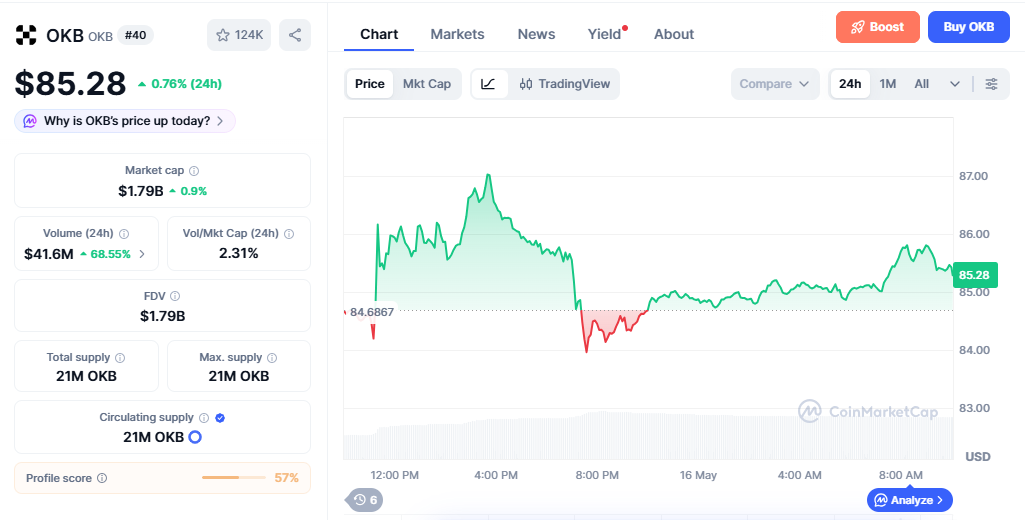Click the 4:00 PM time axis label
This screenshot has height=520, width=1025.
[x=496, y=475]
